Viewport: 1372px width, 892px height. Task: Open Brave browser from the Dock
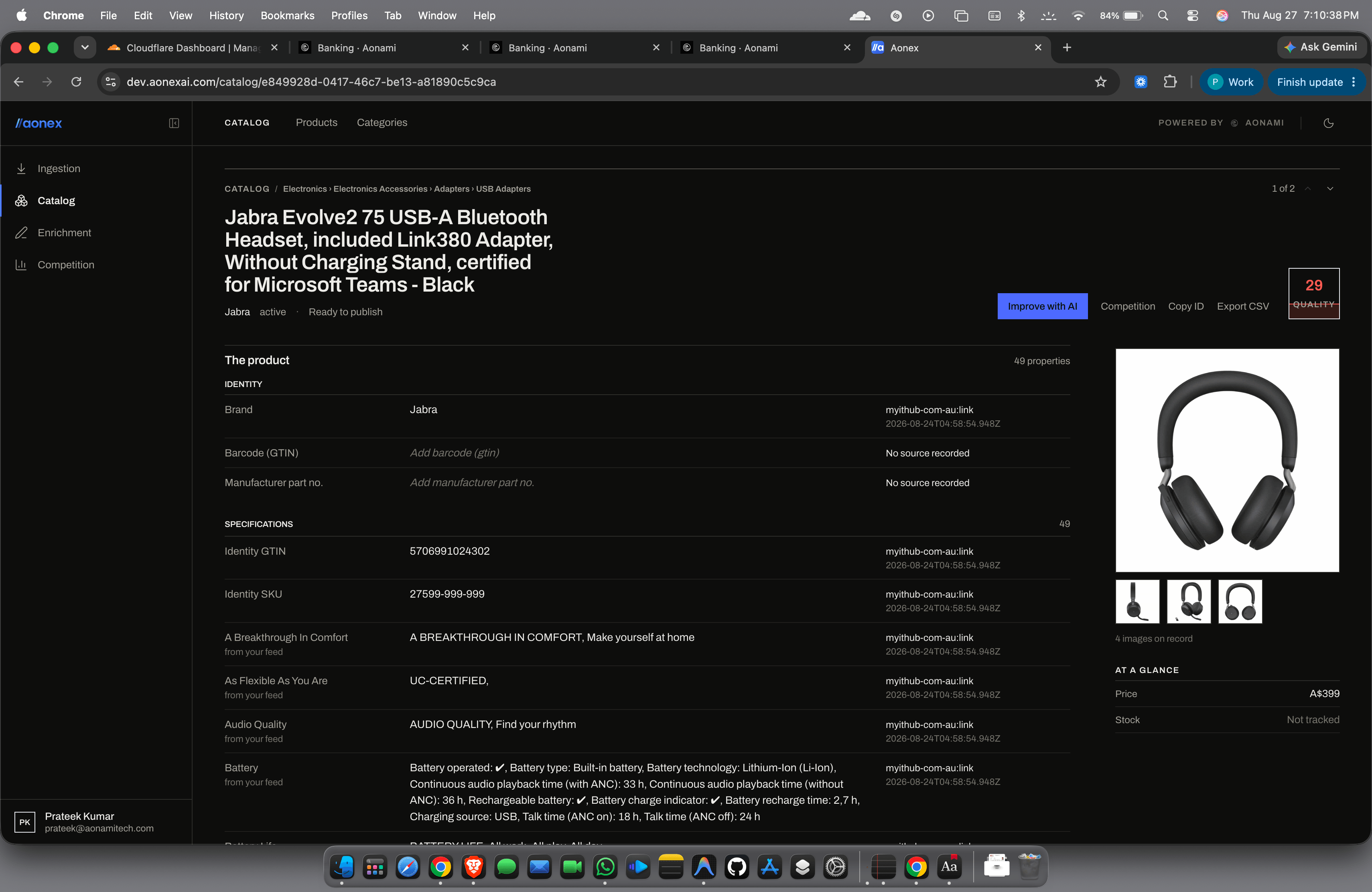(x=473, y=866)
